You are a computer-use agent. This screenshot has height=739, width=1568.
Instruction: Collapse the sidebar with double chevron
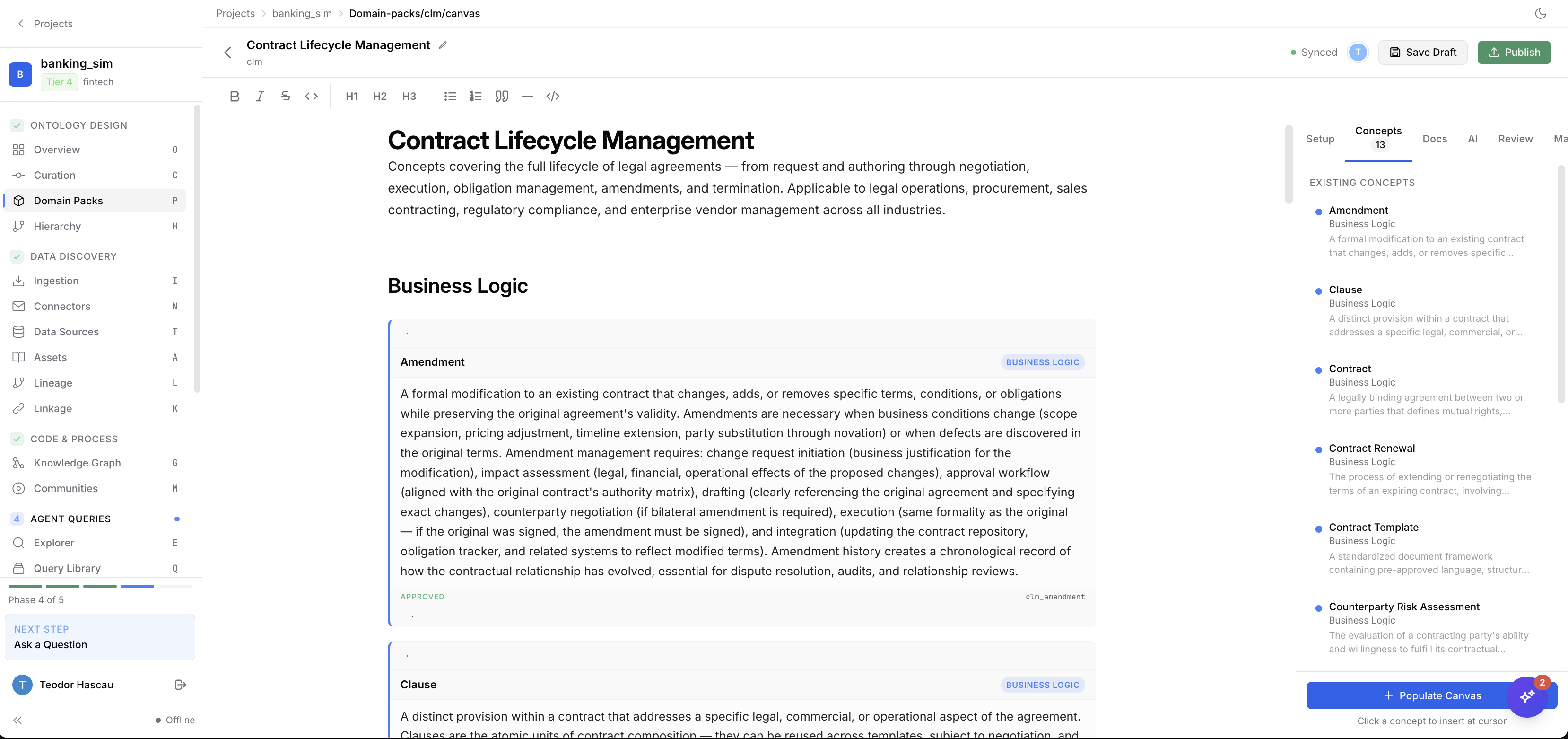click(17, 720)
